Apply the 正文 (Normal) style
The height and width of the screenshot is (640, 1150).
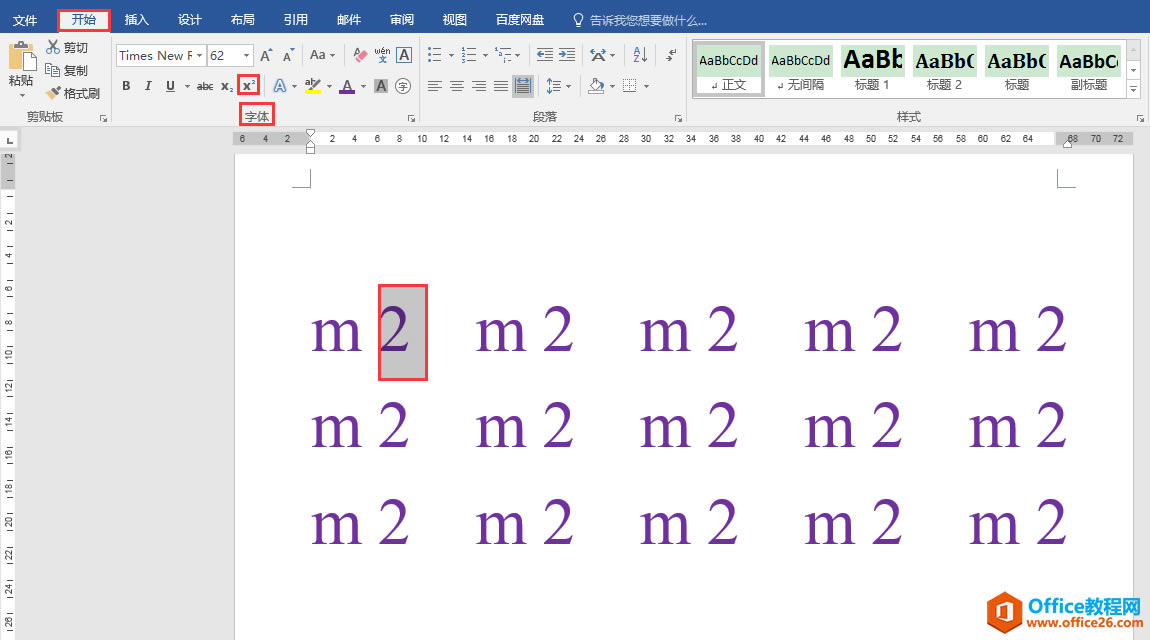(728, 69)
